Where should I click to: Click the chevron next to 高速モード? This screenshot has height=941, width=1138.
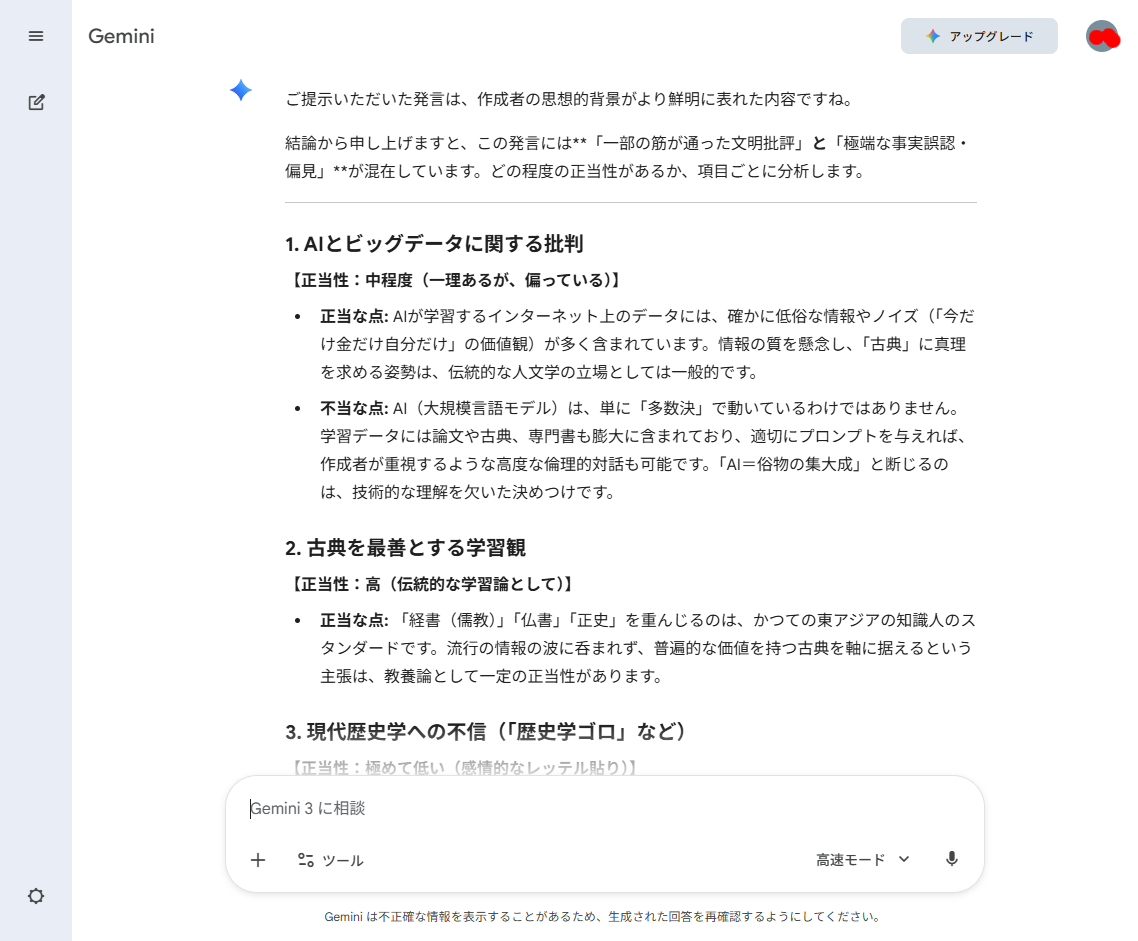[x=904, y=859]
